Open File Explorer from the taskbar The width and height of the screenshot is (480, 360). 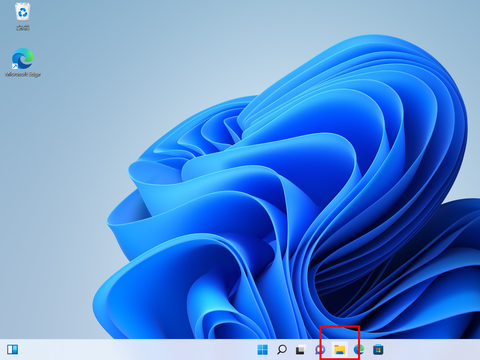pos(340,350)
